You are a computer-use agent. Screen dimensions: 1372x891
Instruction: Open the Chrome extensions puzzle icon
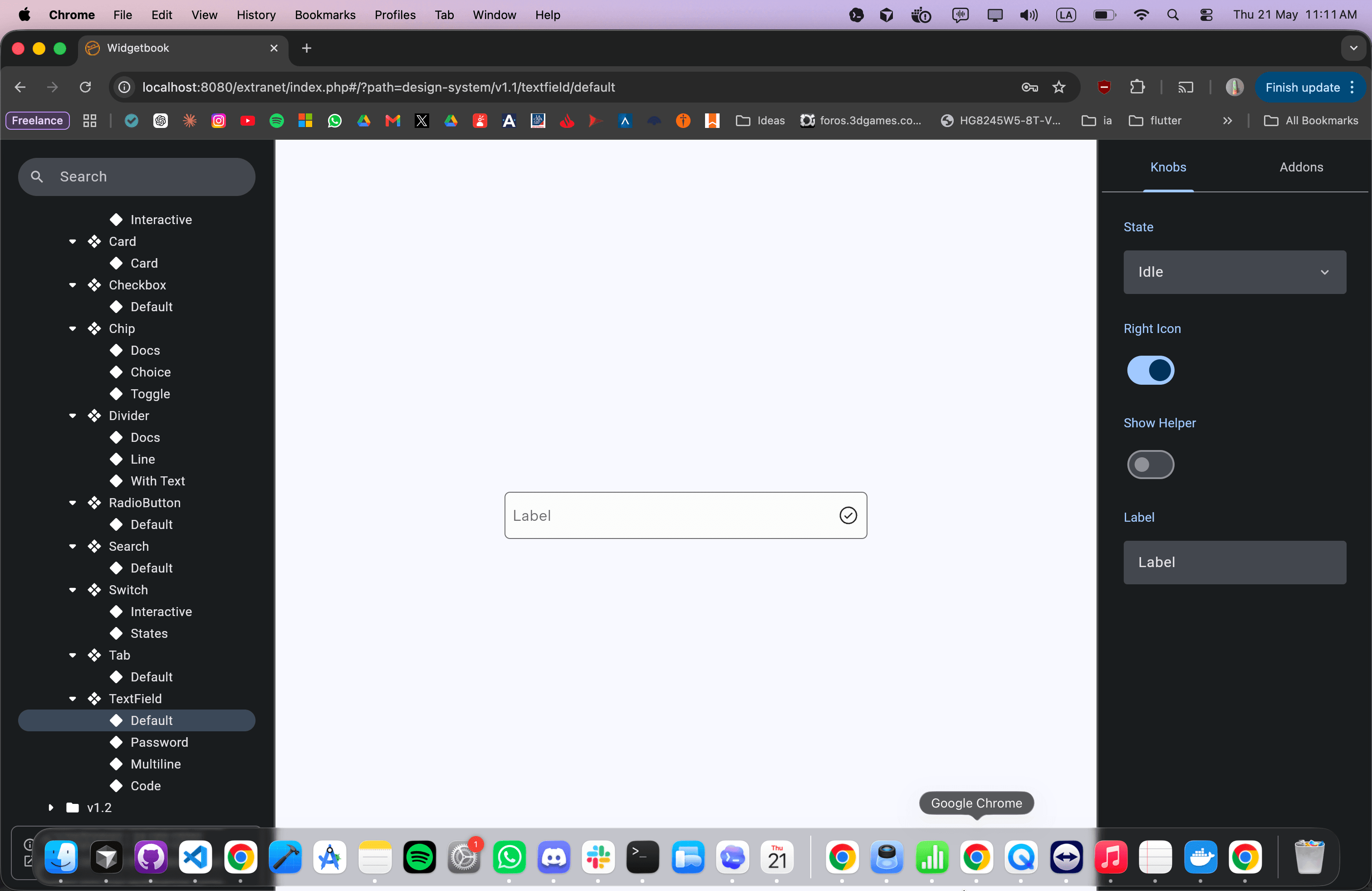point(1137,87)
